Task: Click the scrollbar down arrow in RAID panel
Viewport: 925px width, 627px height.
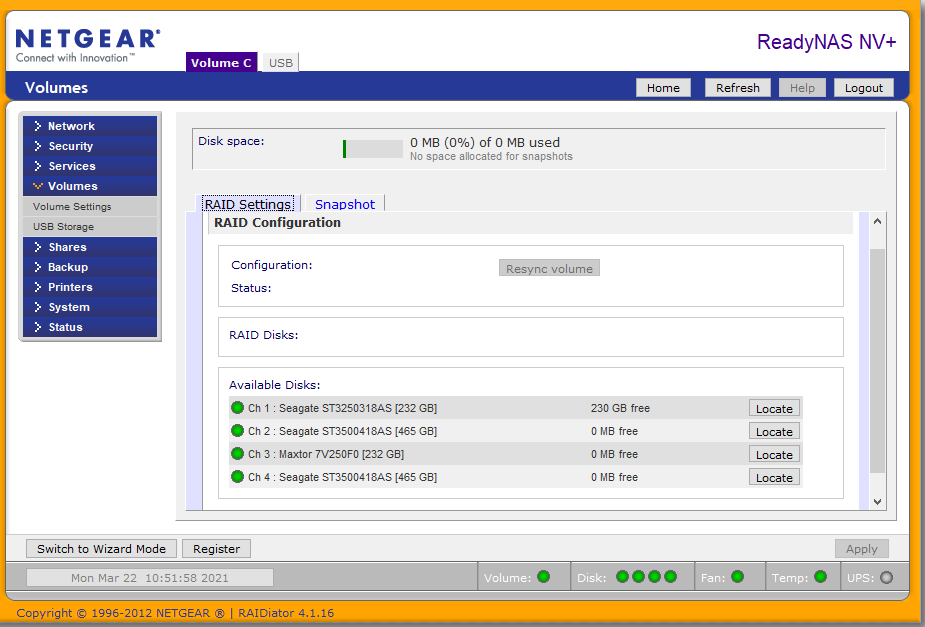Action: coord(877,501)
